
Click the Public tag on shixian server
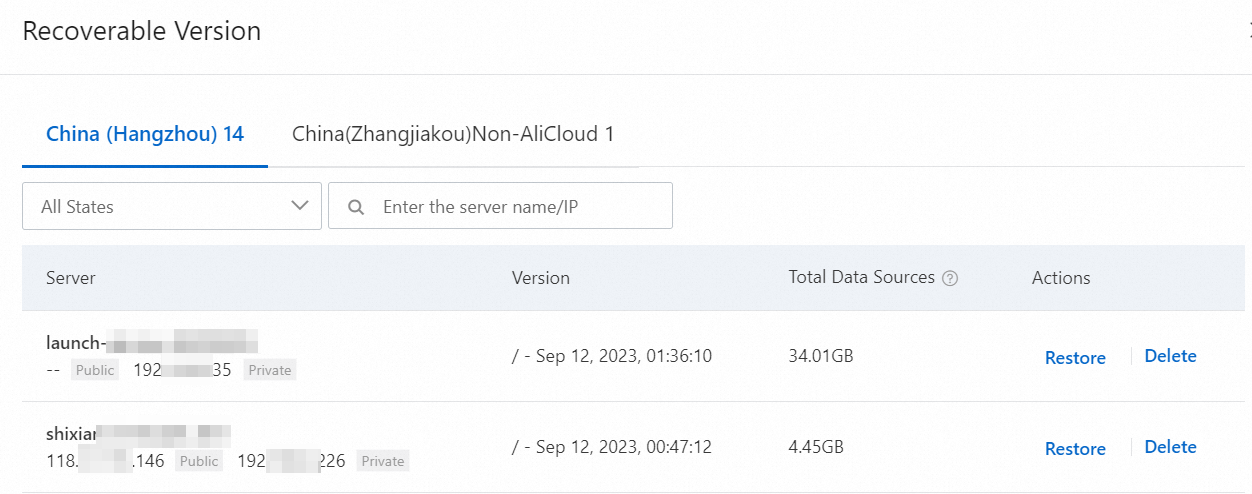coord(199,461)
